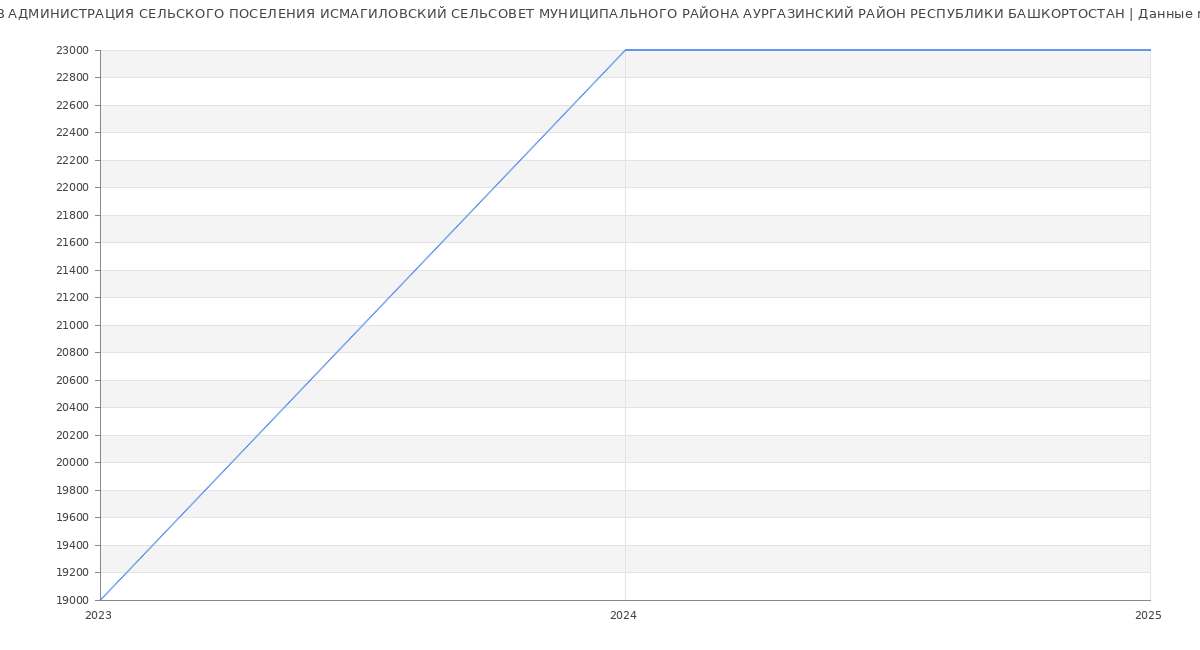Select the 21600 y-axis label
Screen dimensions: 1200x650
click(x=73, y=243)
